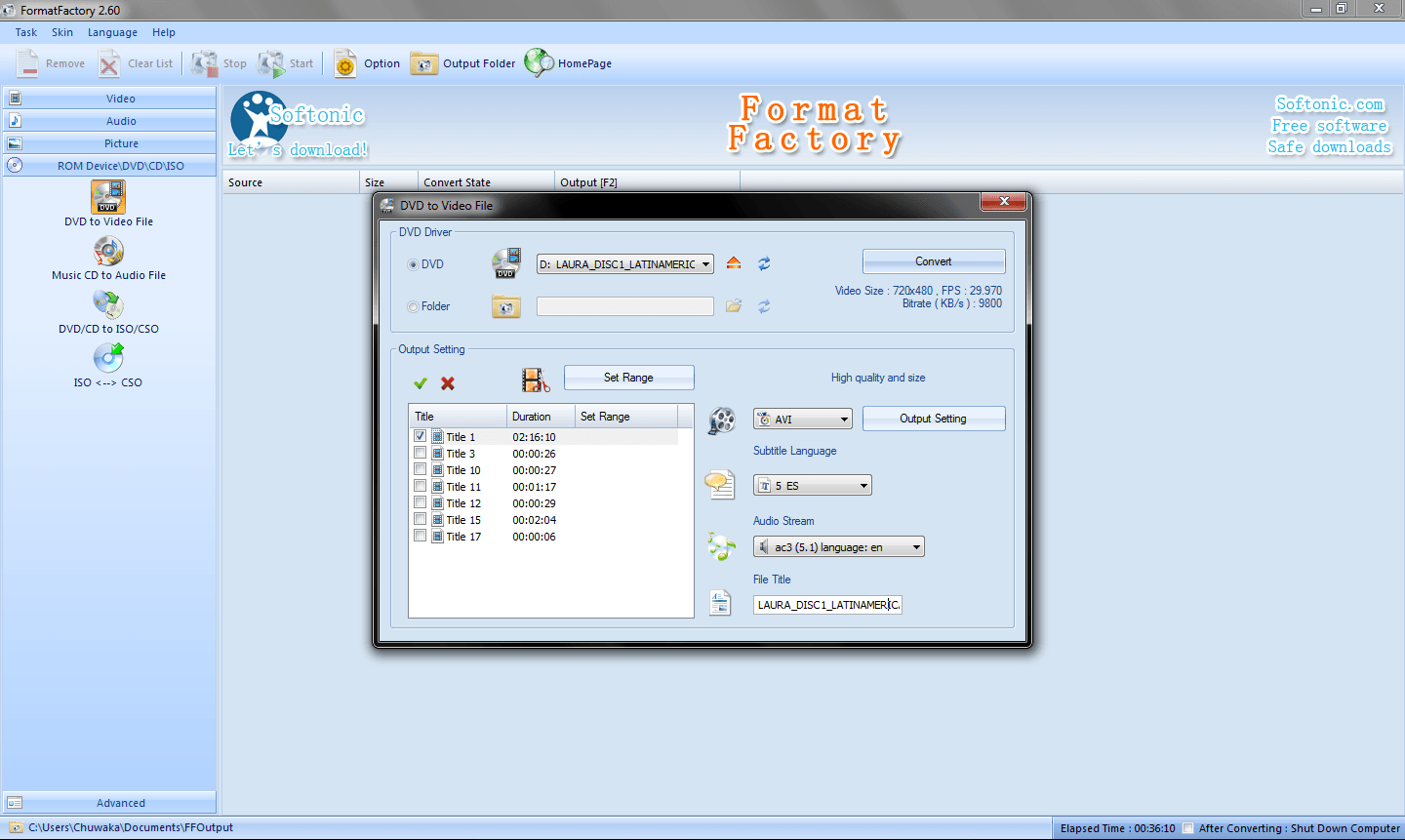The width and height of the screenshot is (1405, 840).
Task: Click the Output [F2] column header
Action: (x=647, y=182)
